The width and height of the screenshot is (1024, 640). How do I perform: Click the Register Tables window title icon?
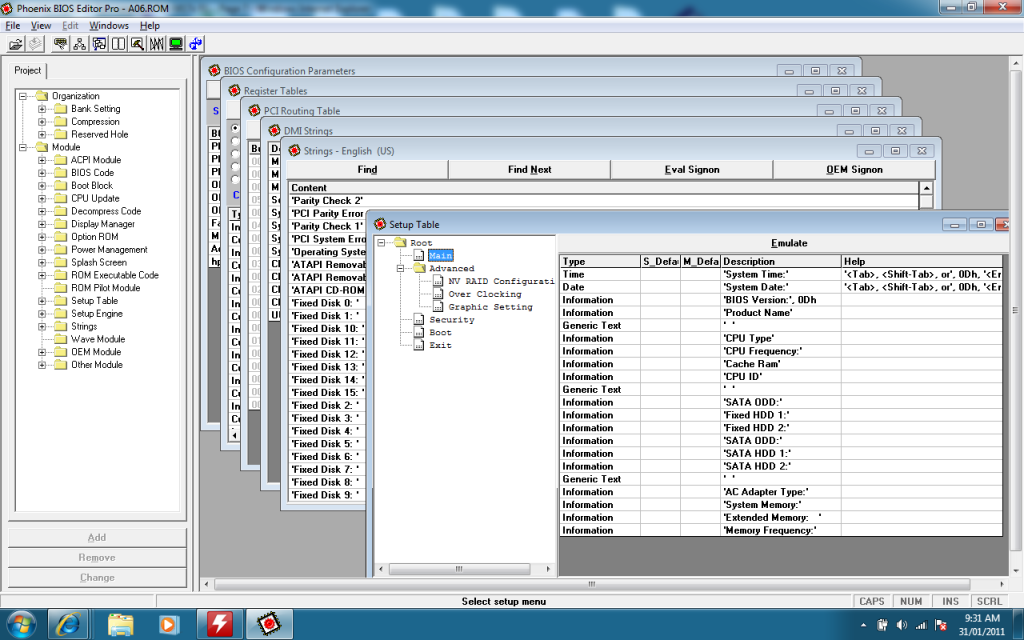coord(234,90)
